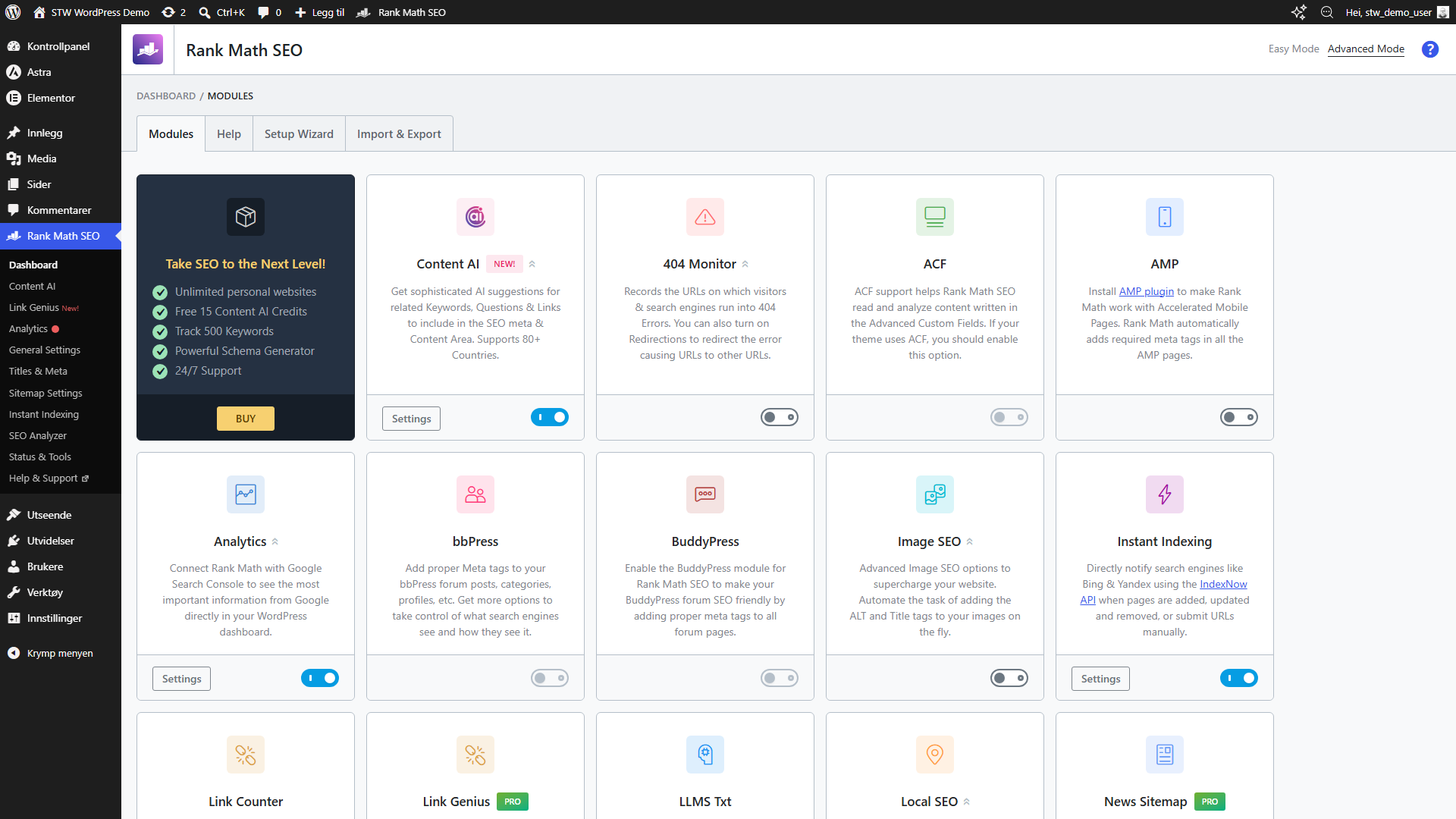The image size is (1456, 819).
Task: Click the chevron beside Local SEO title
Action: pos(967,802)
